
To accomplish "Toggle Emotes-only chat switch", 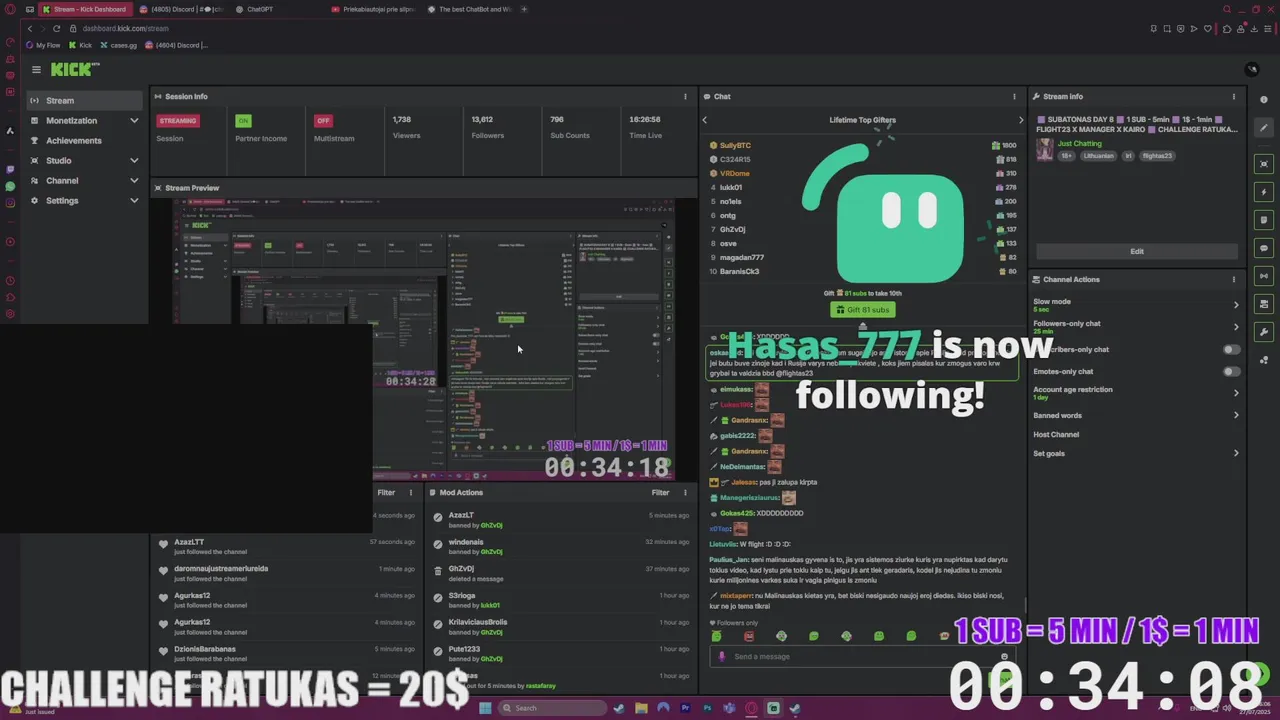I will coord(1232,372).
